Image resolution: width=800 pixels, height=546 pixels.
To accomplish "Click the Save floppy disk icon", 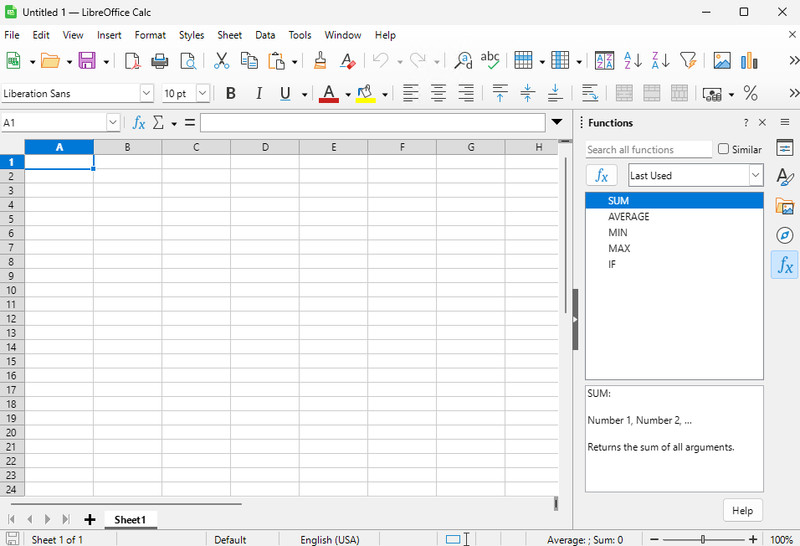I will point(87,61).
